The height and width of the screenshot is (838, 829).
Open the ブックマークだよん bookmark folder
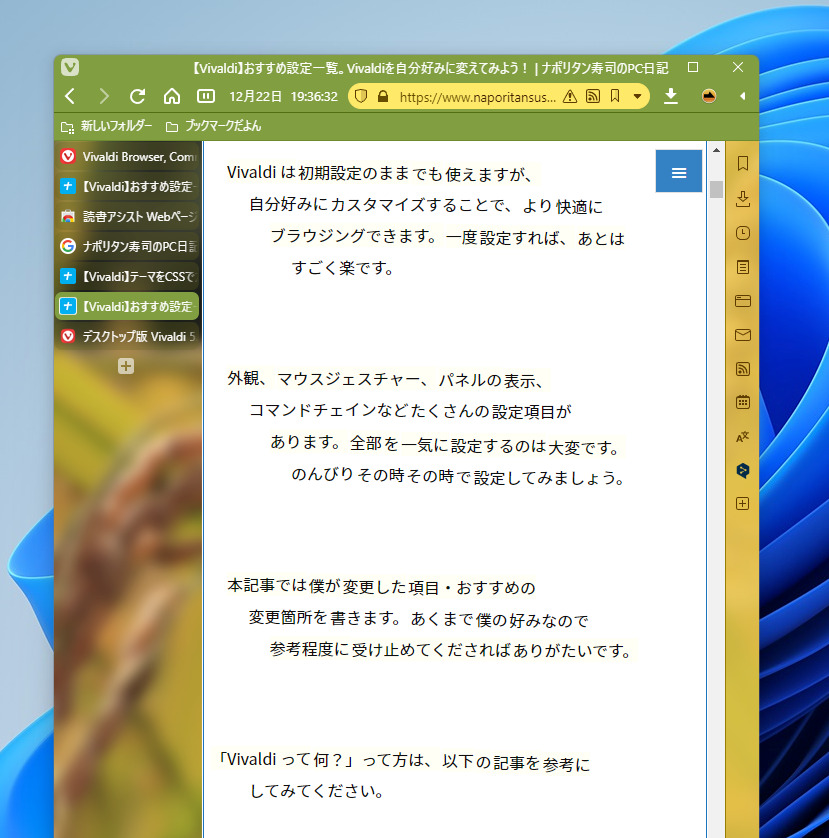[213, 126]
